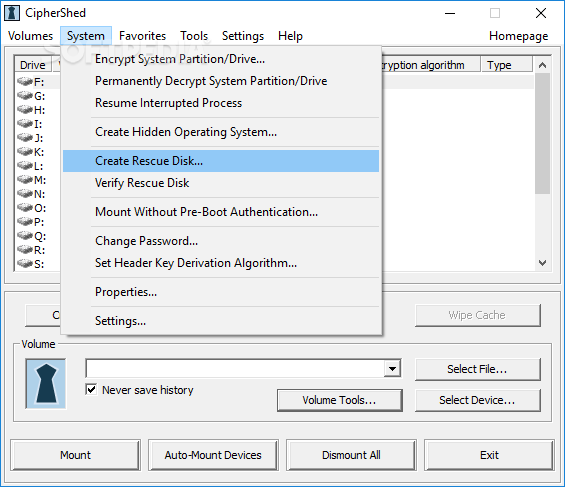Screen dimensions: 565x487
Task: Click the drive icon next to I:
Action: click(x=25, y=124)
